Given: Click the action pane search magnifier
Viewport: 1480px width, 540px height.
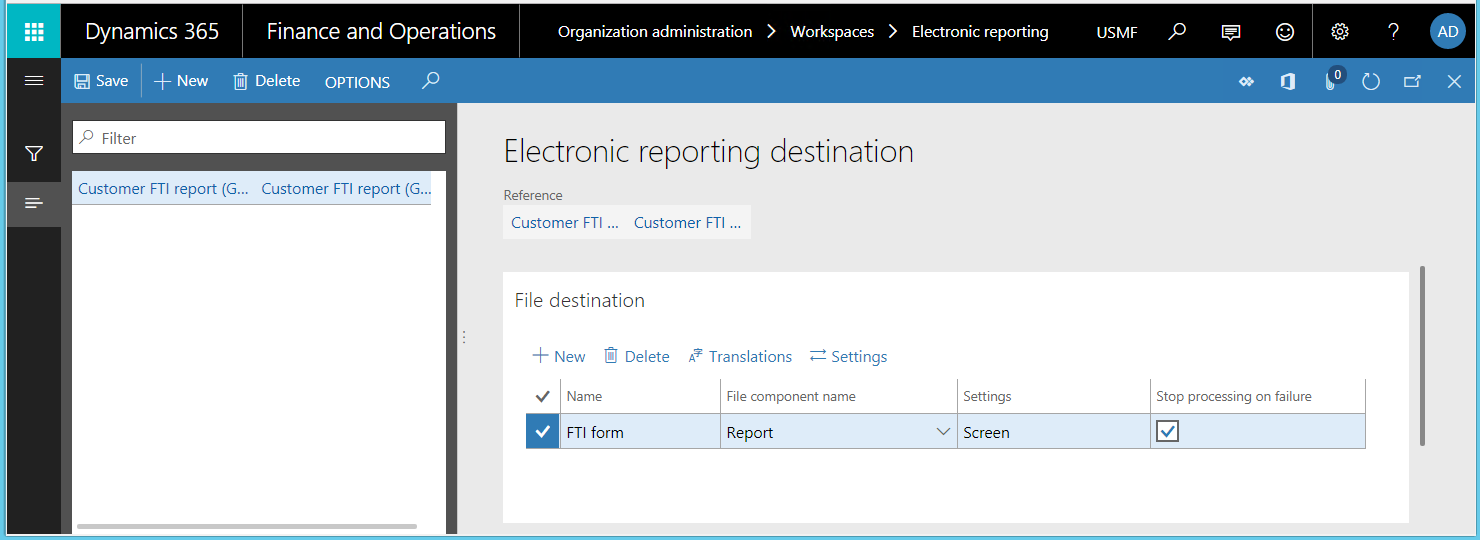Looking at the screenshot, I should click(x=430, y=81).
